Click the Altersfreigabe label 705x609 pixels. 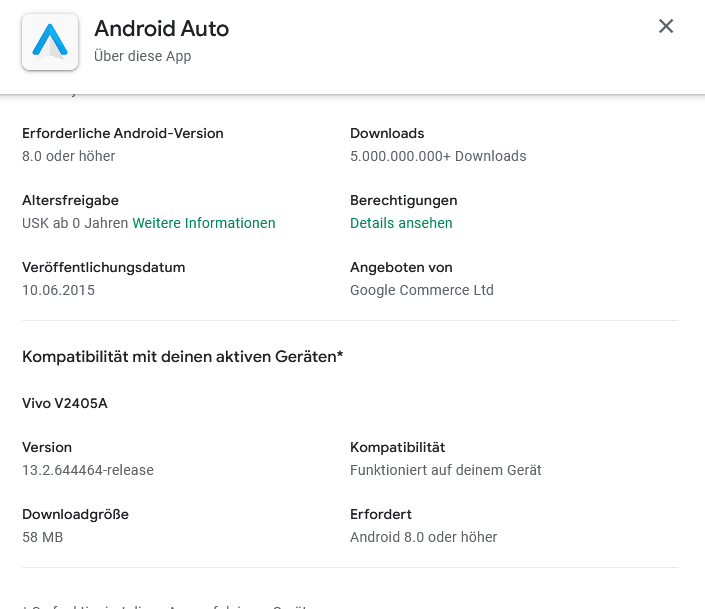click(70, 200)
